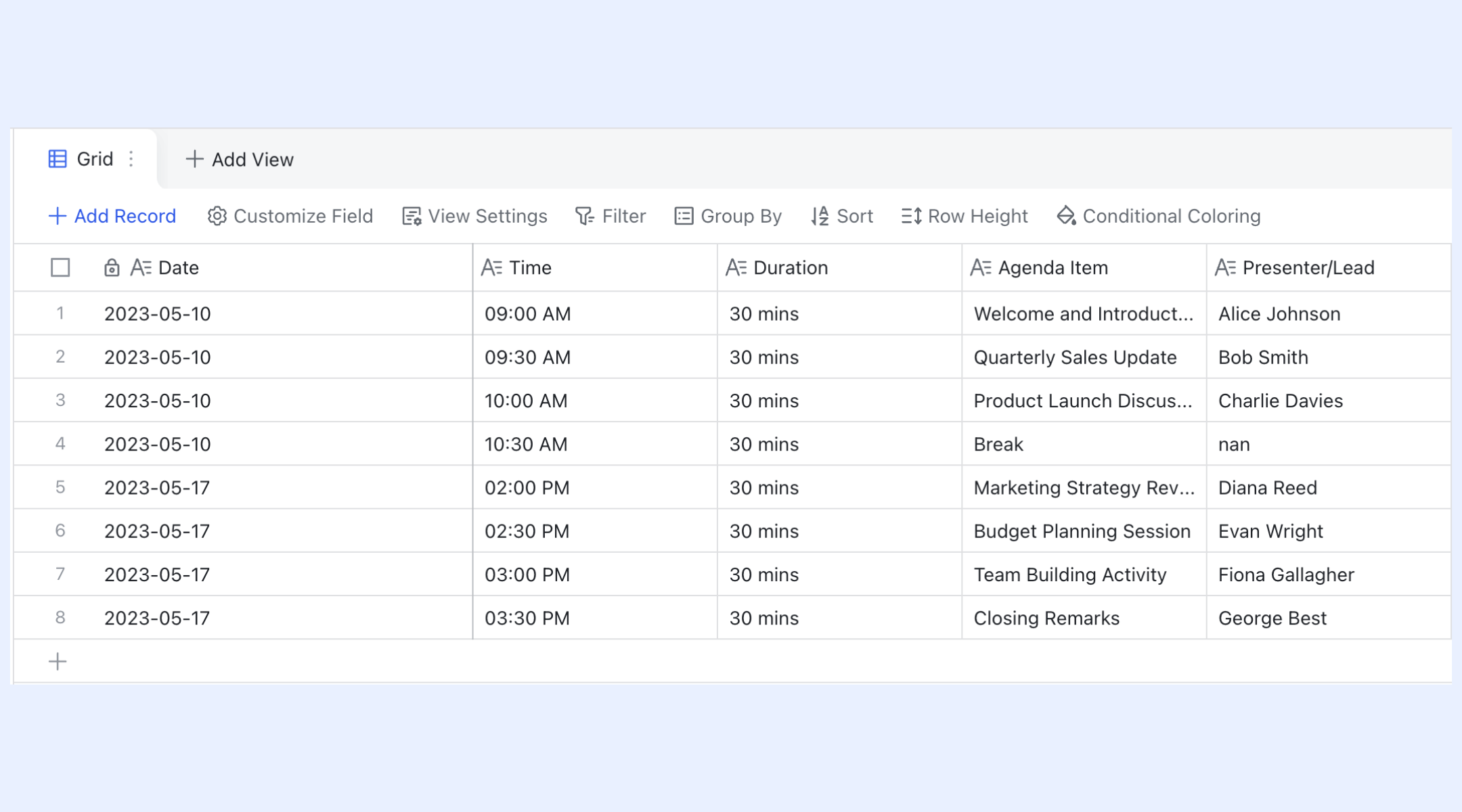
Task: Select the Budget Planning Session cell
Action: click(1084, 531)
